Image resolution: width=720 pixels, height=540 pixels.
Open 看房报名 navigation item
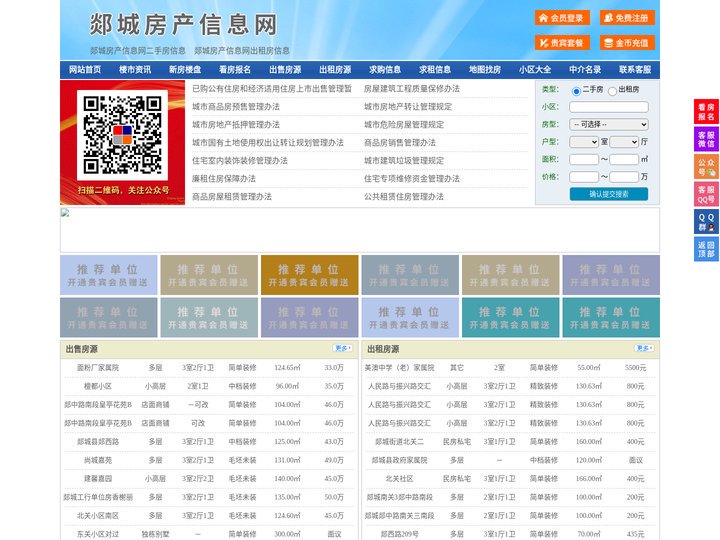tap(235, 70)
